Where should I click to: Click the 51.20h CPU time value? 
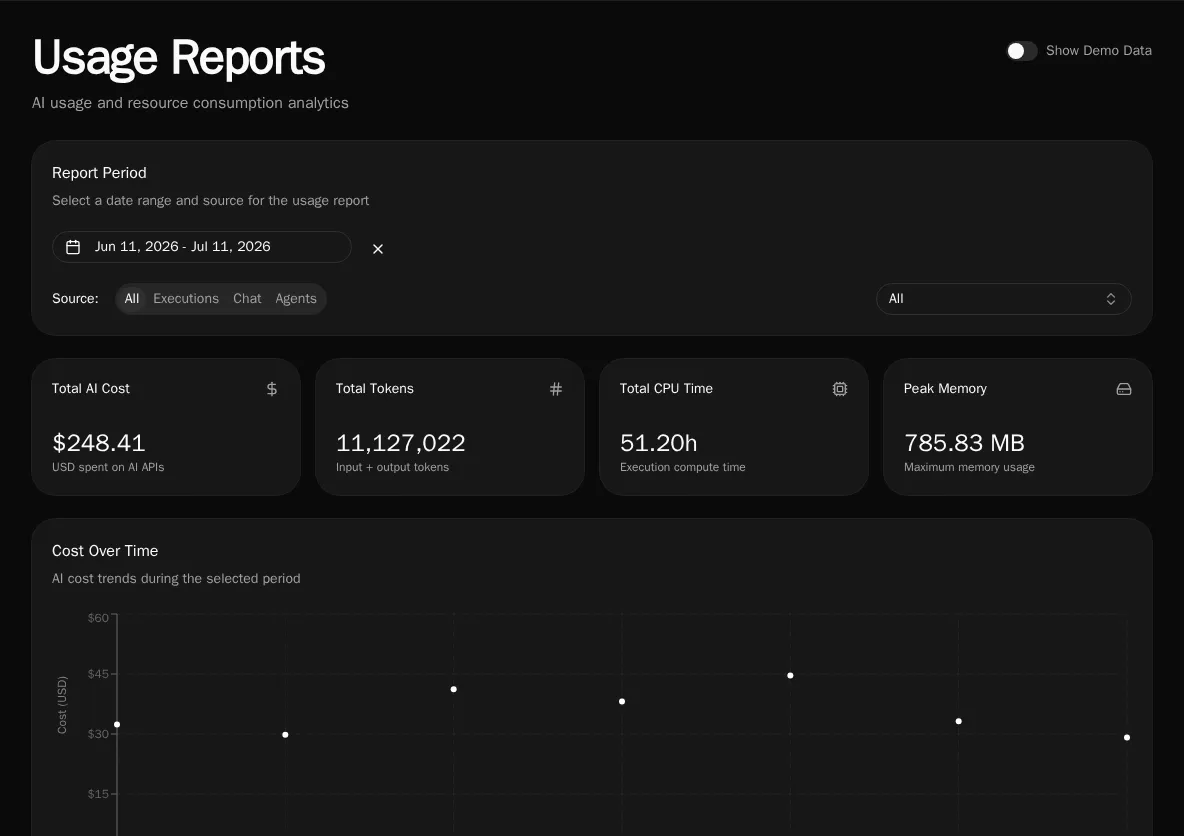[x=658, y=443]
